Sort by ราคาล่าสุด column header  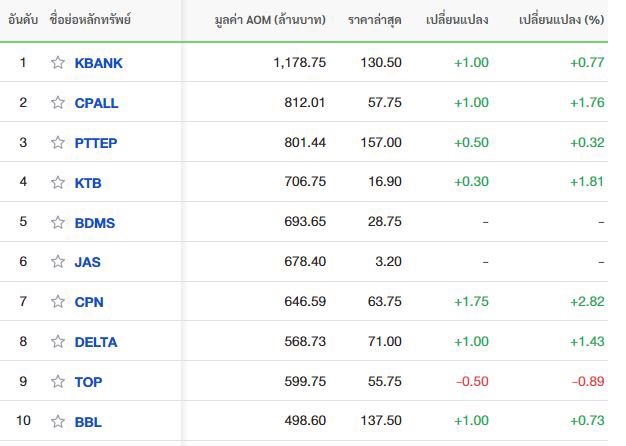point(374,20)
